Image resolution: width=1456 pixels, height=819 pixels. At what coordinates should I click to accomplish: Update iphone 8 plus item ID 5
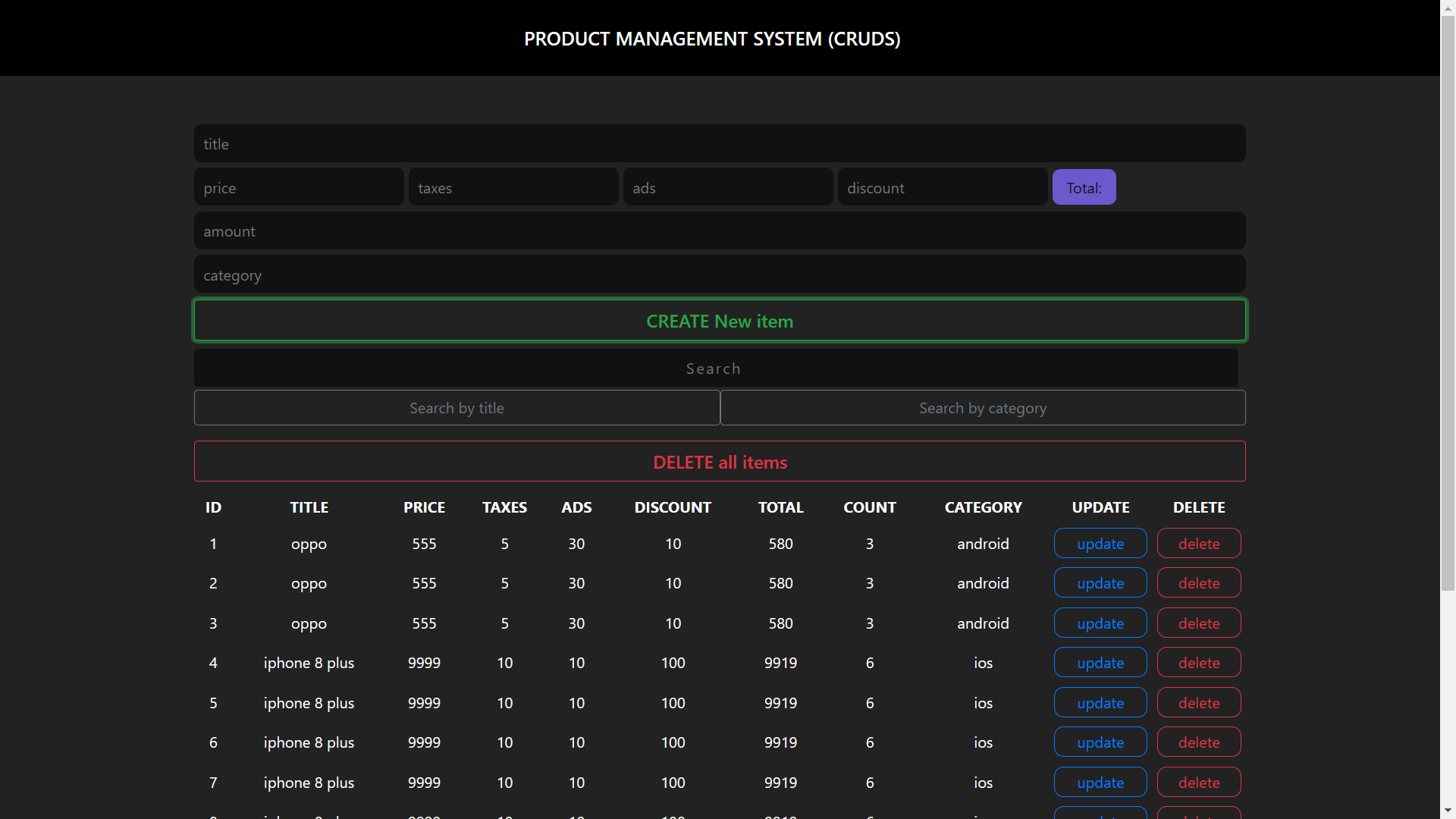[1100, 703]
